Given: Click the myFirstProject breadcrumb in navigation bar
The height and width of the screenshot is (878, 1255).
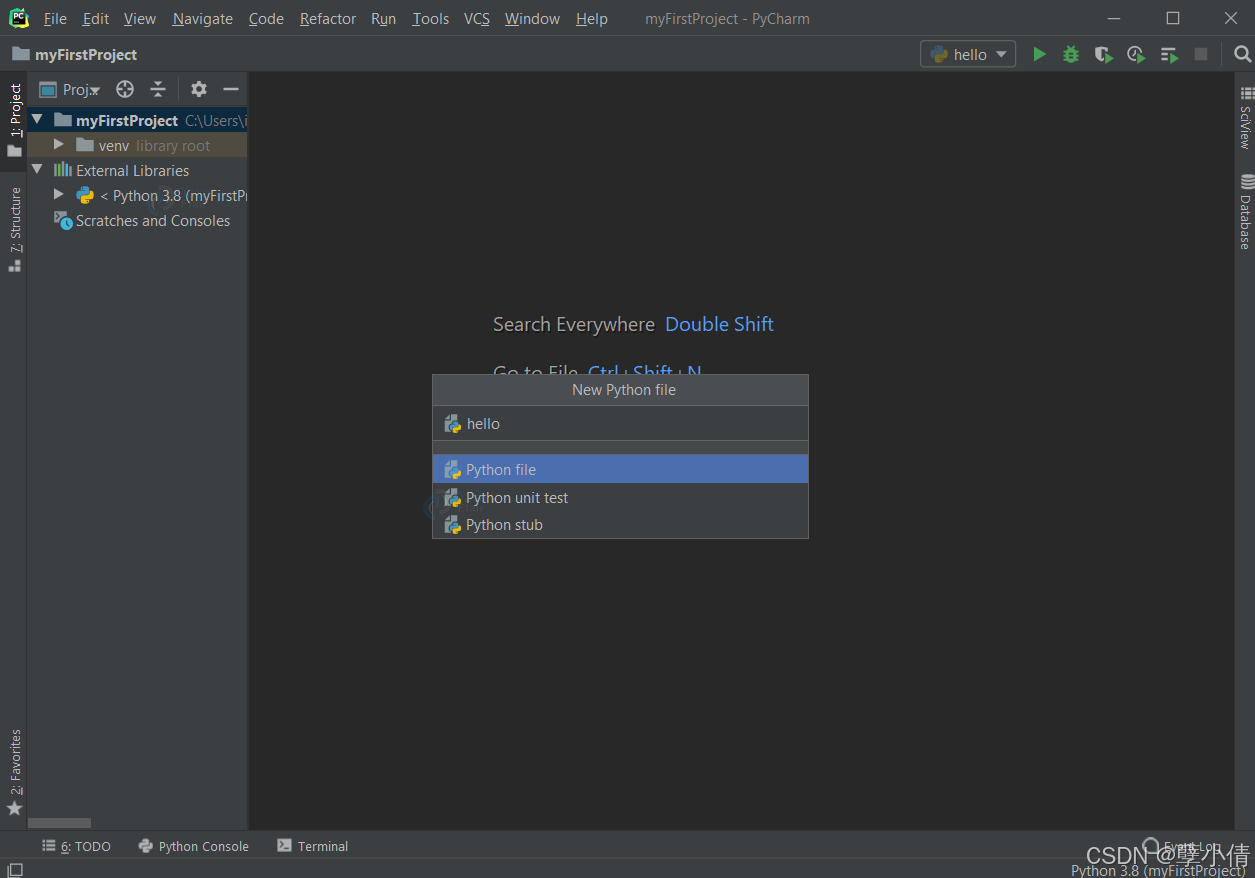Looking at the screenshot, I should point(75,54).
